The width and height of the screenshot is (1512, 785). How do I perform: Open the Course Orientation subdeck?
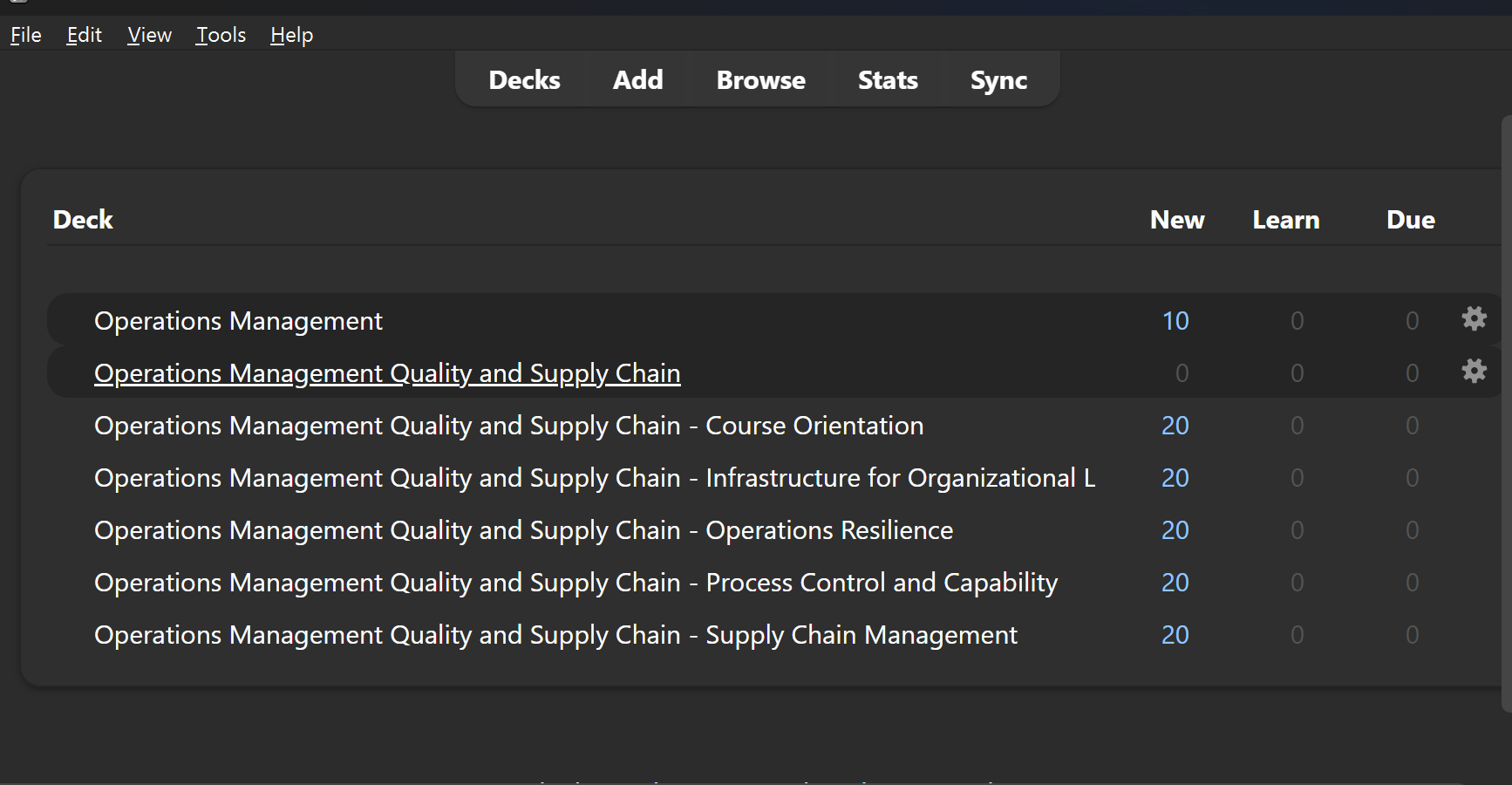pos(508,426)
